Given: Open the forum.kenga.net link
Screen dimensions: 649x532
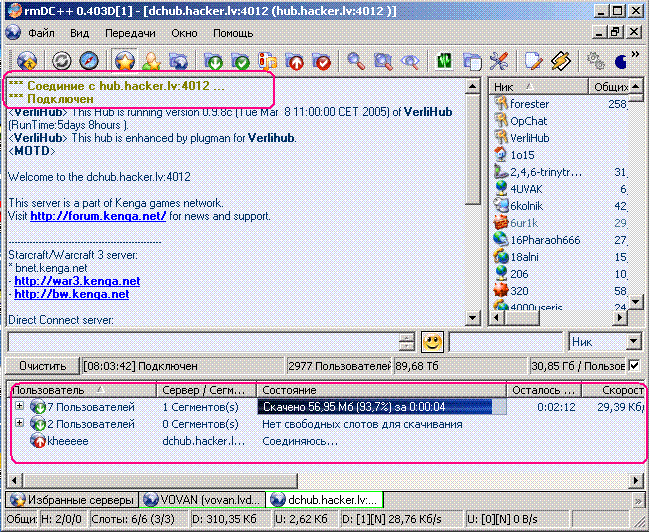Looking at the screenshot, I should click(98, 216).
